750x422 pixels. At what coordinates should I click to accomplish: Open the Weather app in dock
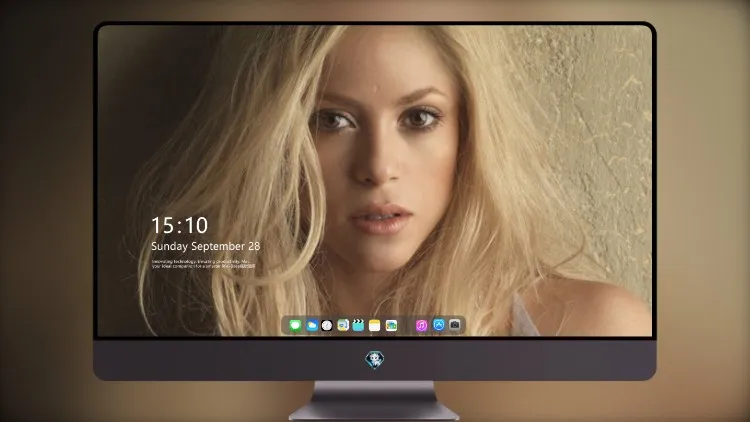pos(311,325)
